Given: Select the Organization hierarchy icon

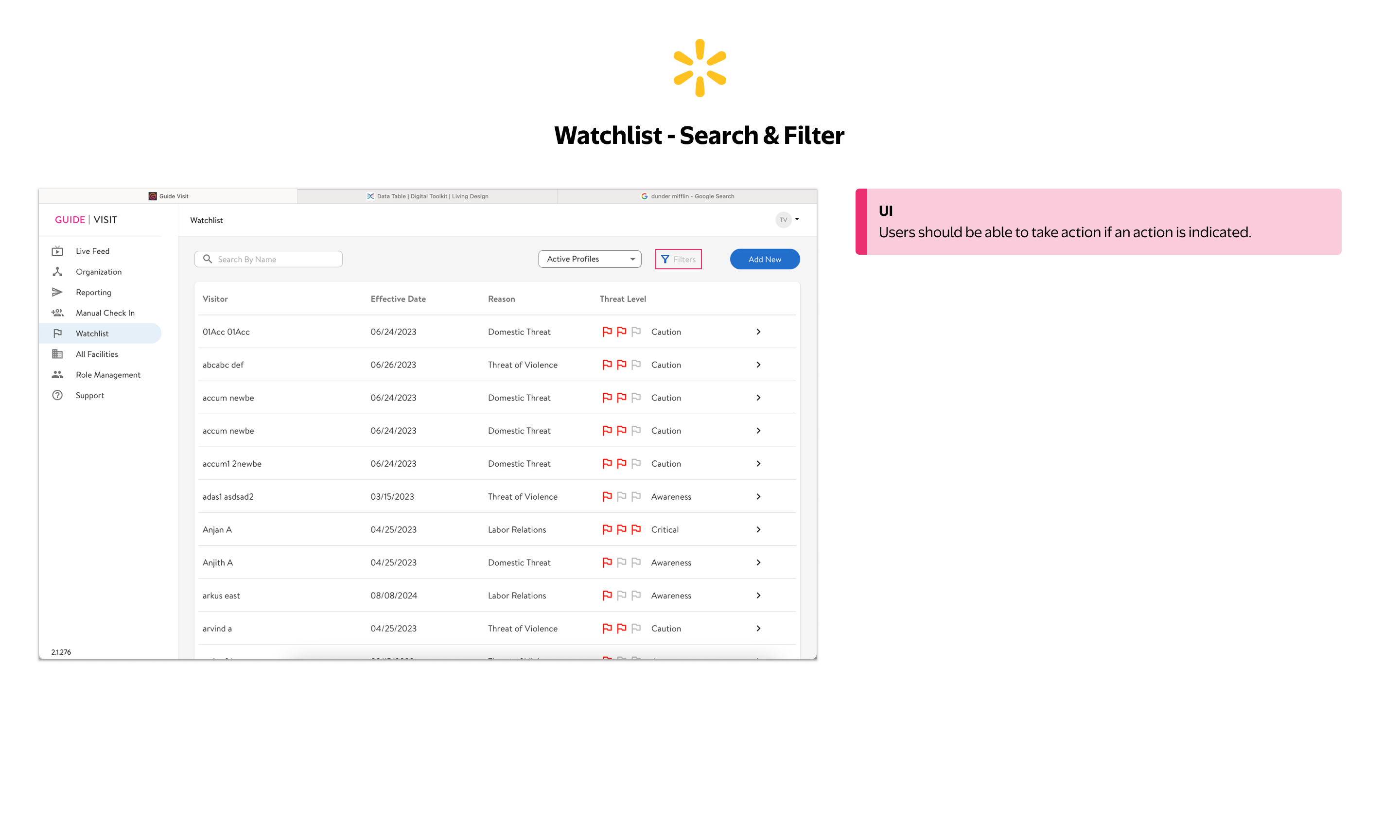Looking at the screenshot, I should pos(57,272).
